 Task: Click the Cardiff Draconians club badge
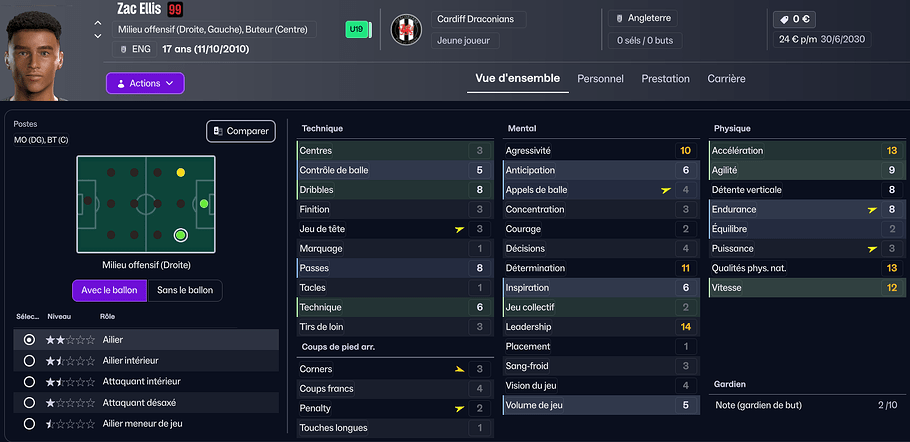tap(405, 30)
